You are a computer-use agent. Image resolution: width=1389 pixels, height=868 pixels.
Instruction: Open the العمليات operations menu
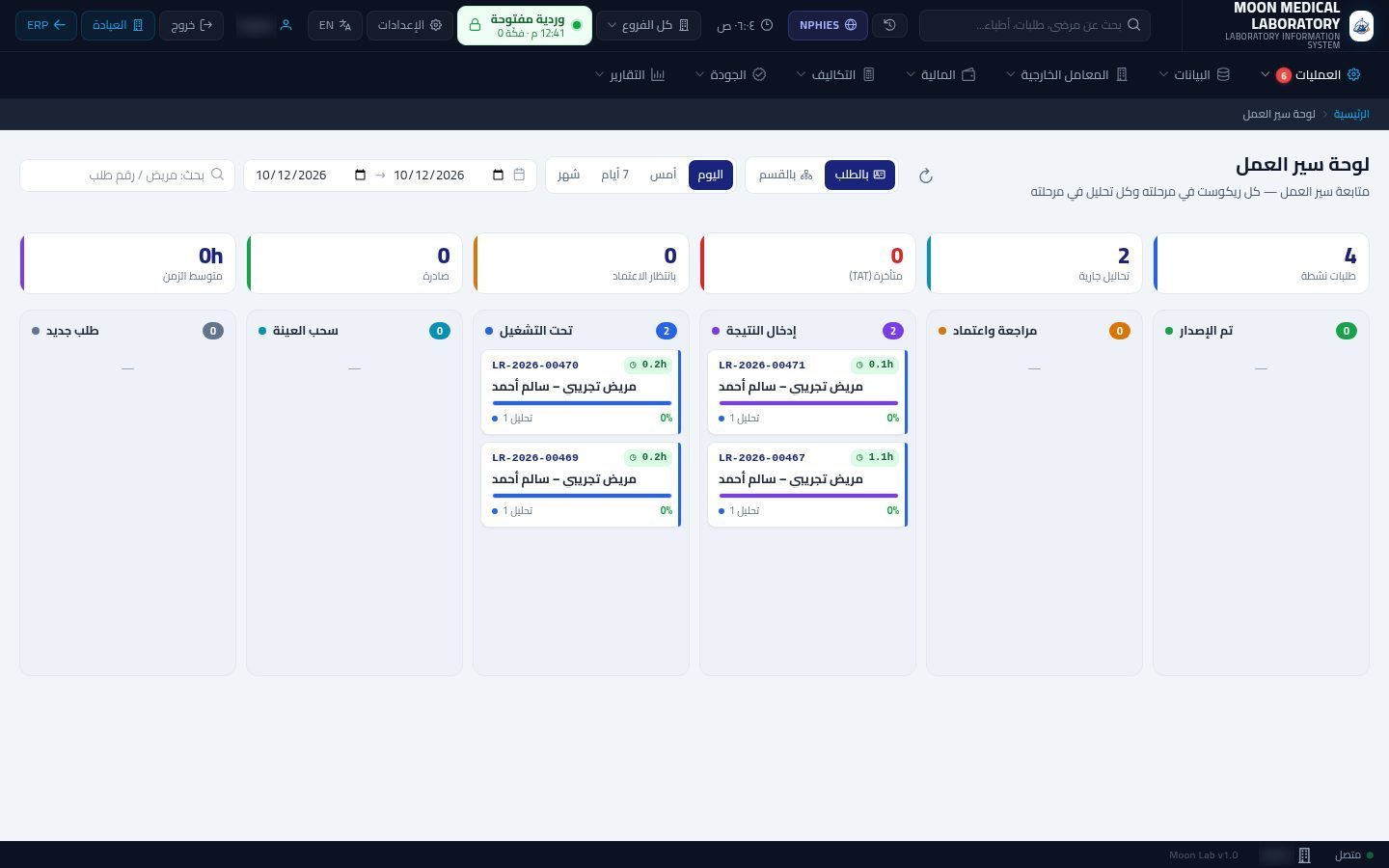pos(1309,74)
